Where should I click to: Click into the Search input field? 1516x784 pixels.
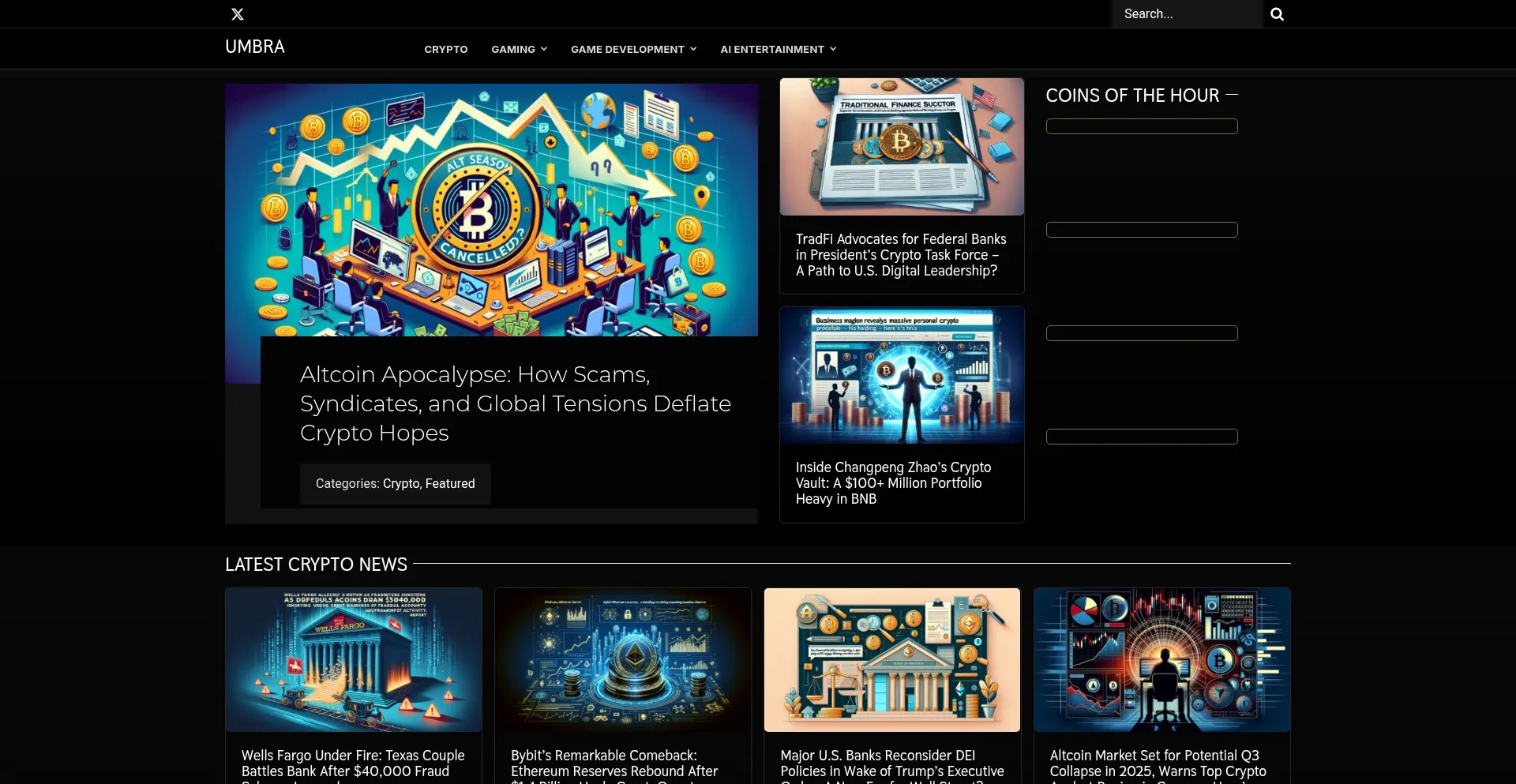[1187, 14]
